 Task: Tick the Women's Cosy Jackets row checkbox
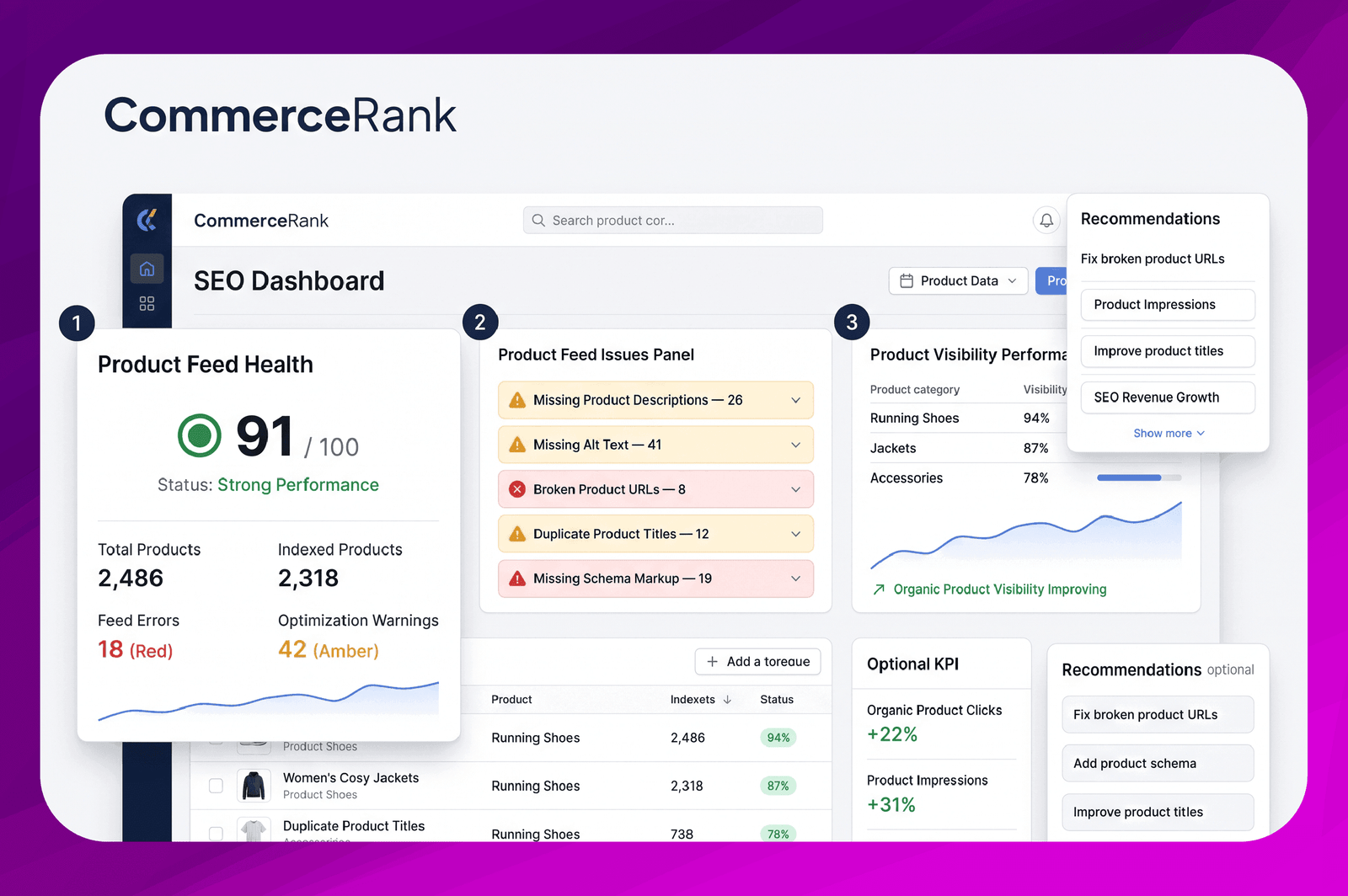(x=216, y=786)
